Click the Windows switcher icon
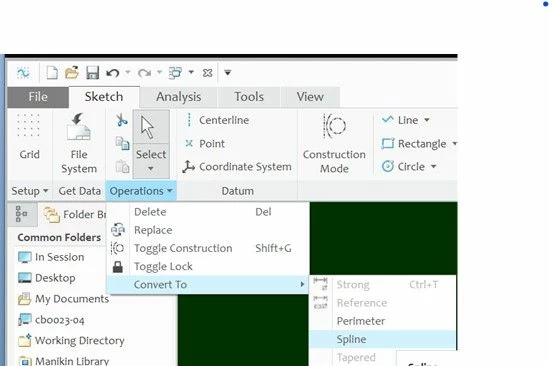549x366 pixels. 175,73
